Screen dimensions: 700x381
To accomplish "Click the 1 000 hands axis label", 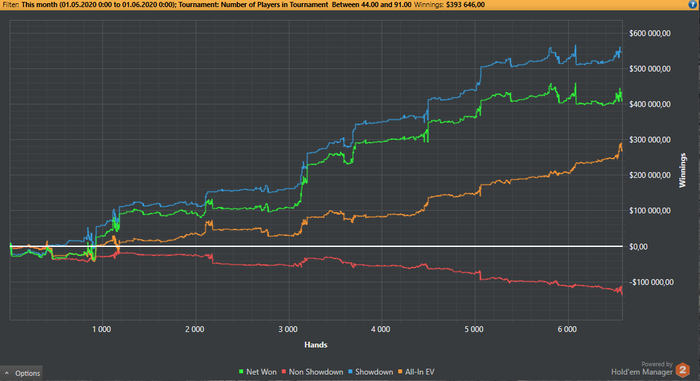I will tap(101, 329).
